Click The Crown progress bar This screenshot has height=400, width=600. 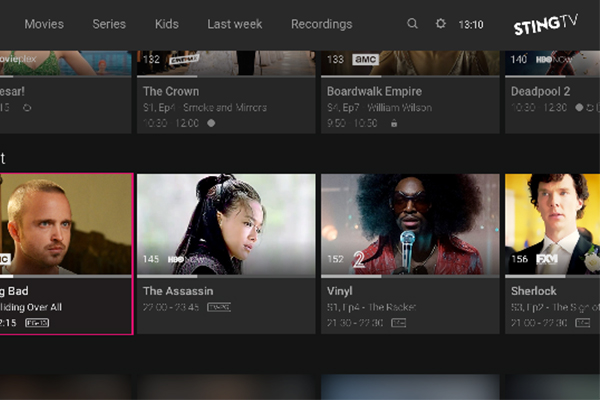pyautogui.click(x=226, y=77)
